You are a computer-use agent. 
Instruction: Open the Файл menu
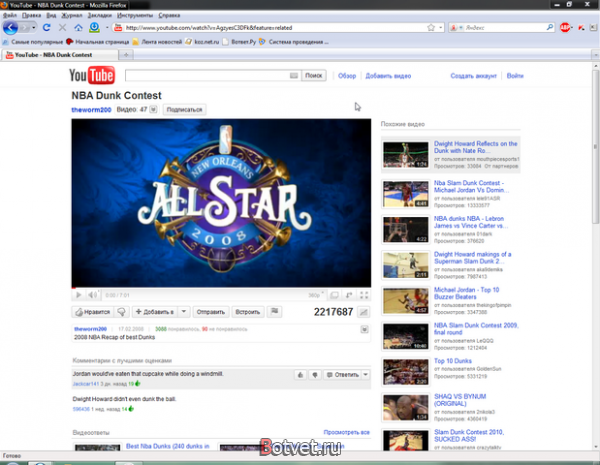pyautogui.click(x=10, y=15)
